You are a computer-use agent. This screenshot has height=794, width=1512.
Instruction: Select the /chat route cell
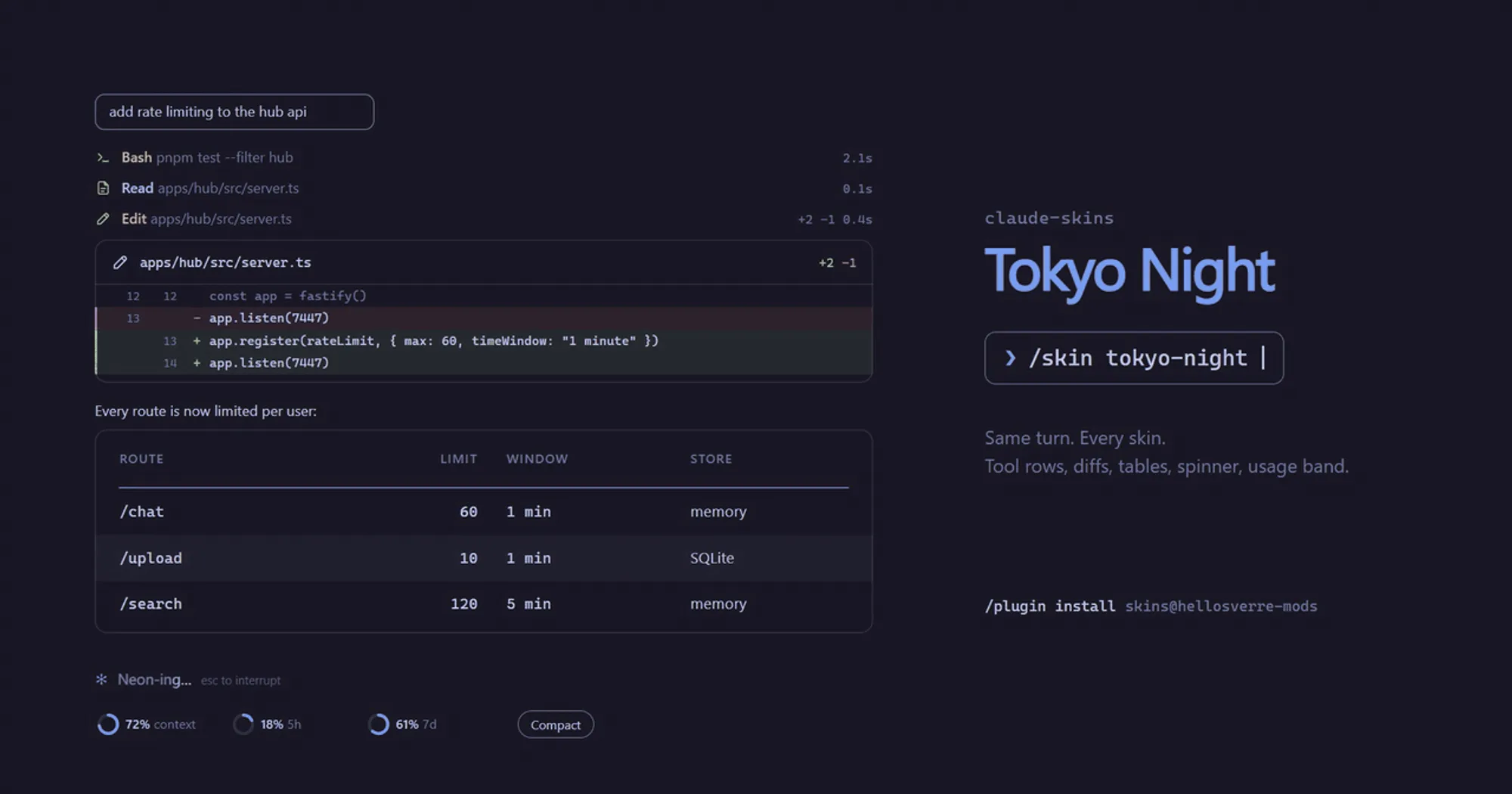click(141, 512)
